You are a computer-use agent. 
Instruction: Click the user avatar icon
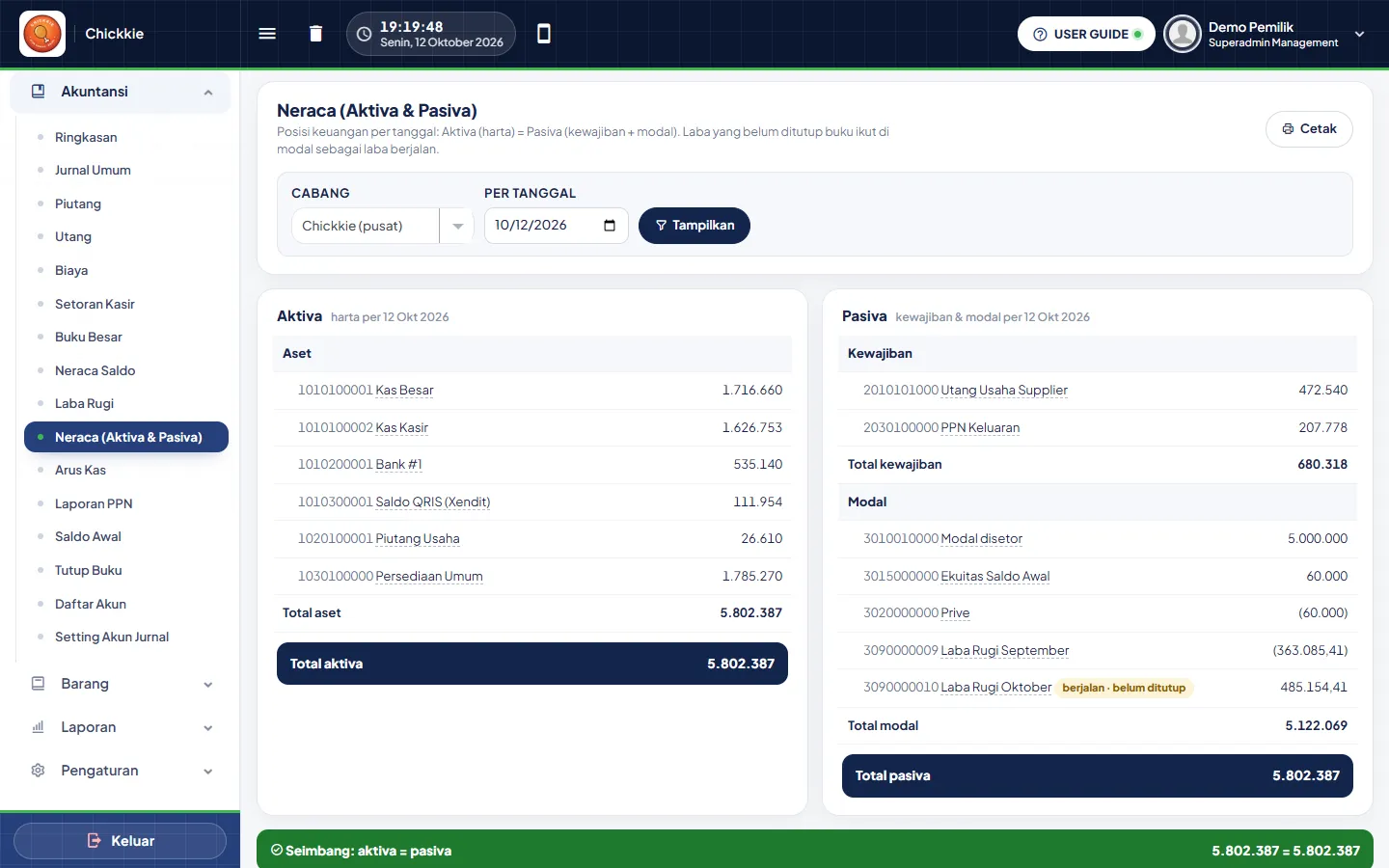coord(1182,34)
